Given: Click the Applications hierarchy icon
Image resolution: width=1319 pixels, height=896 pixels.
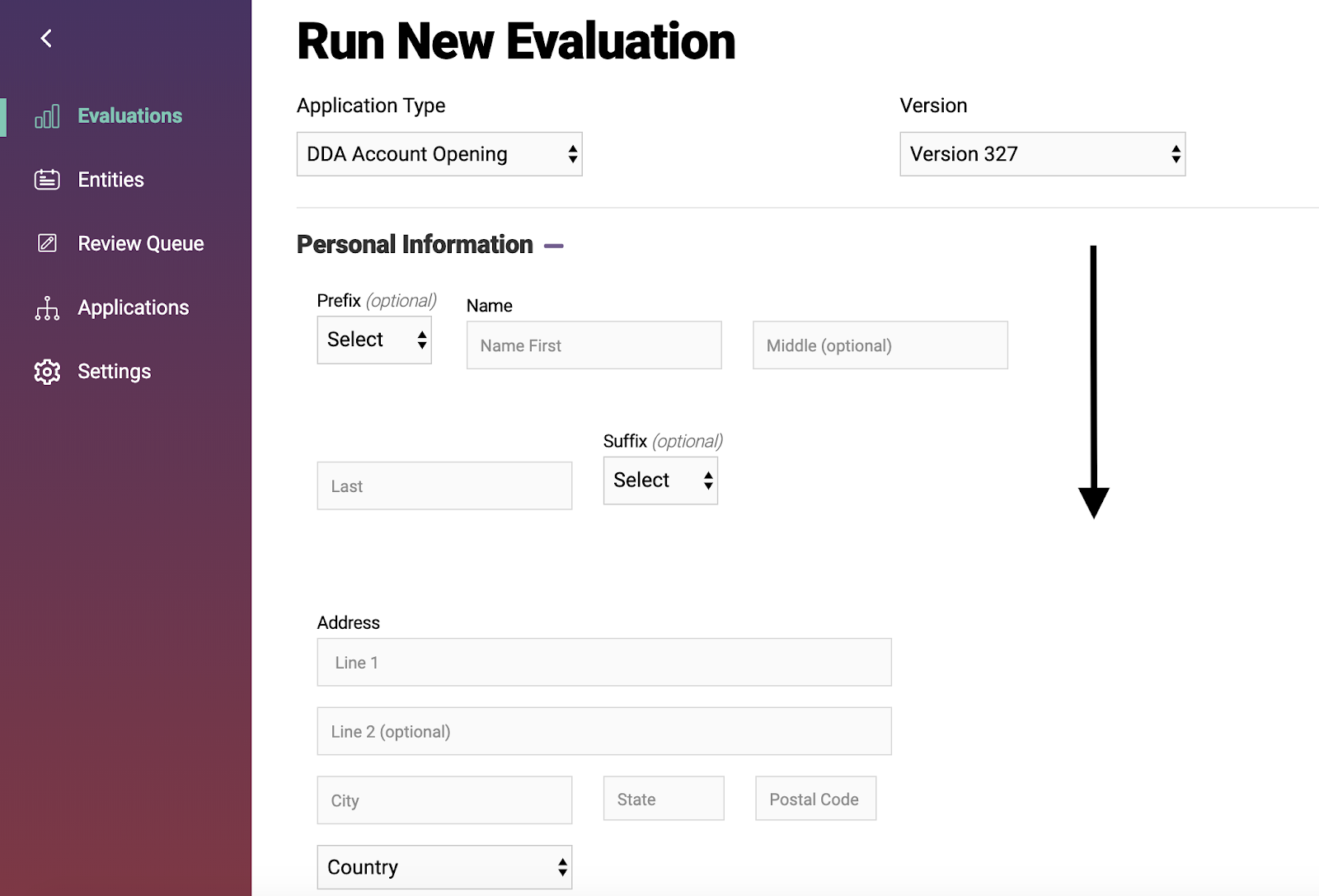Looking at the screenshot, I should [x=47, y=307].
